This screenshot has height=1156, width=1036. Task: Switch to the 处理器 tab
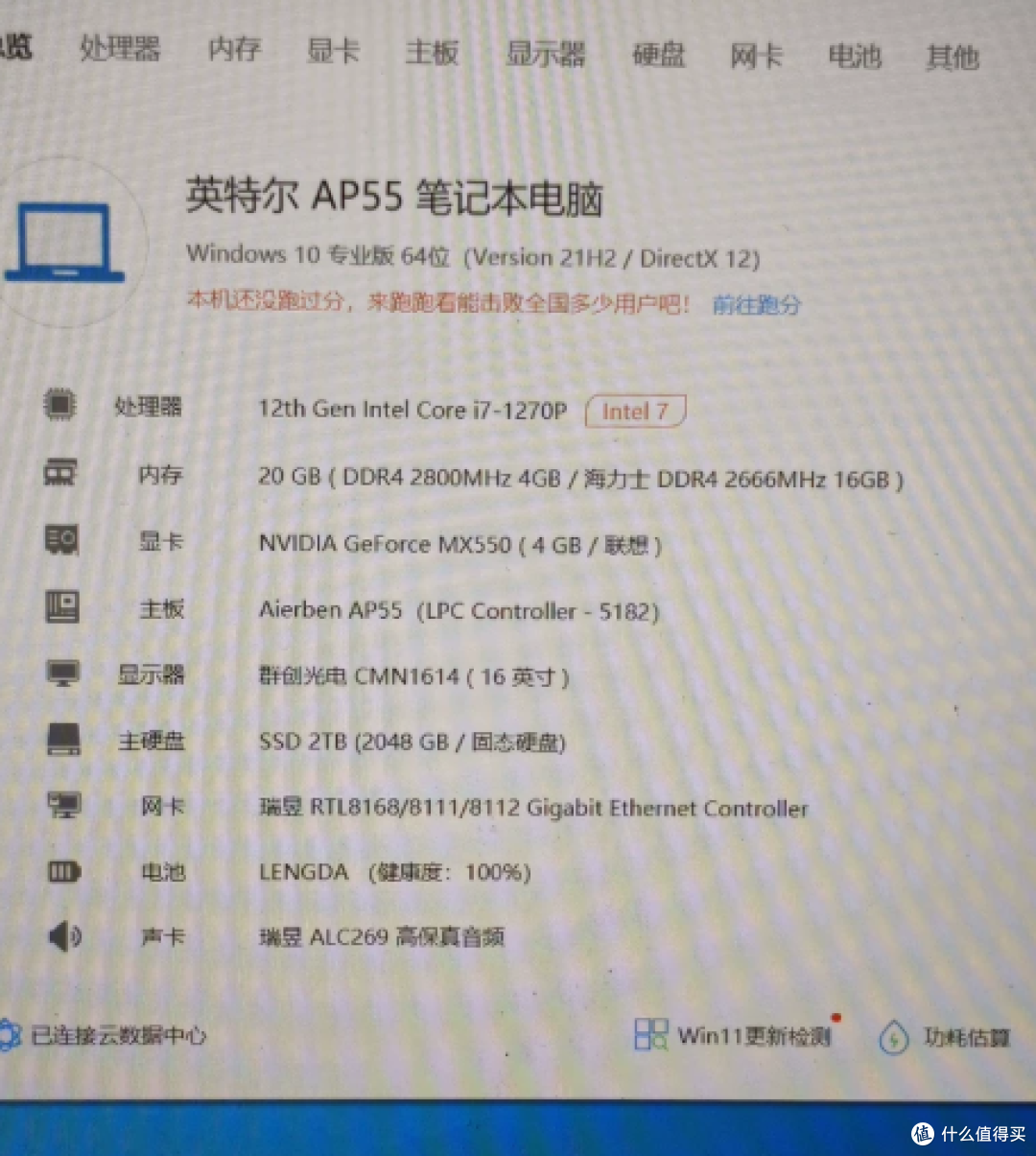[120, 48]
